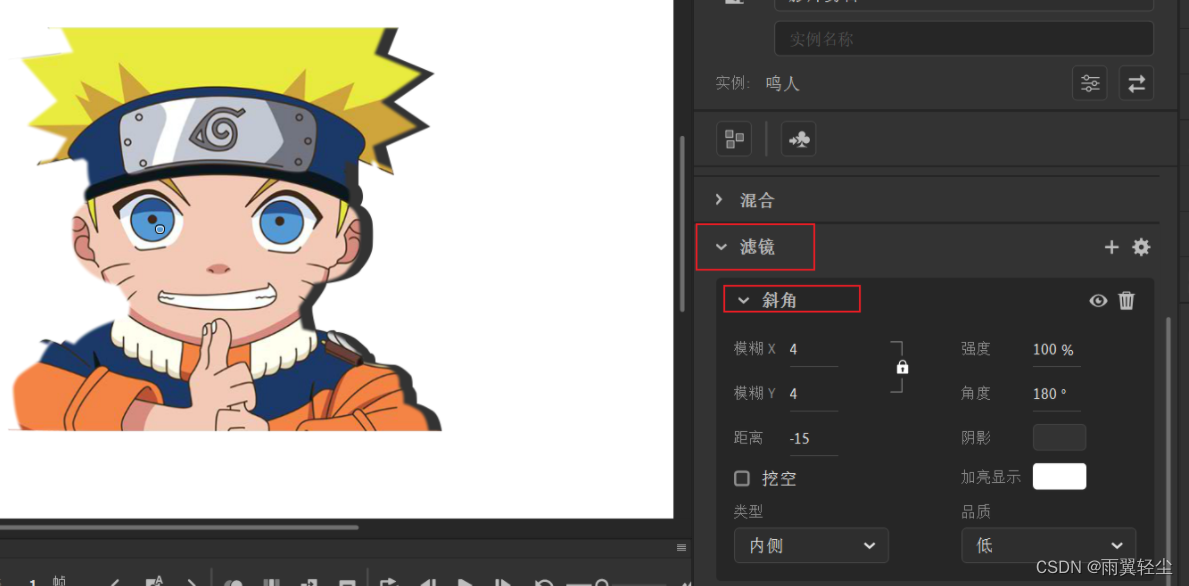Image resolution: width=1189 pixels, height=586 pixels.
Task: Click the 加亮显示 label
Action: click(x=991, y=476)
